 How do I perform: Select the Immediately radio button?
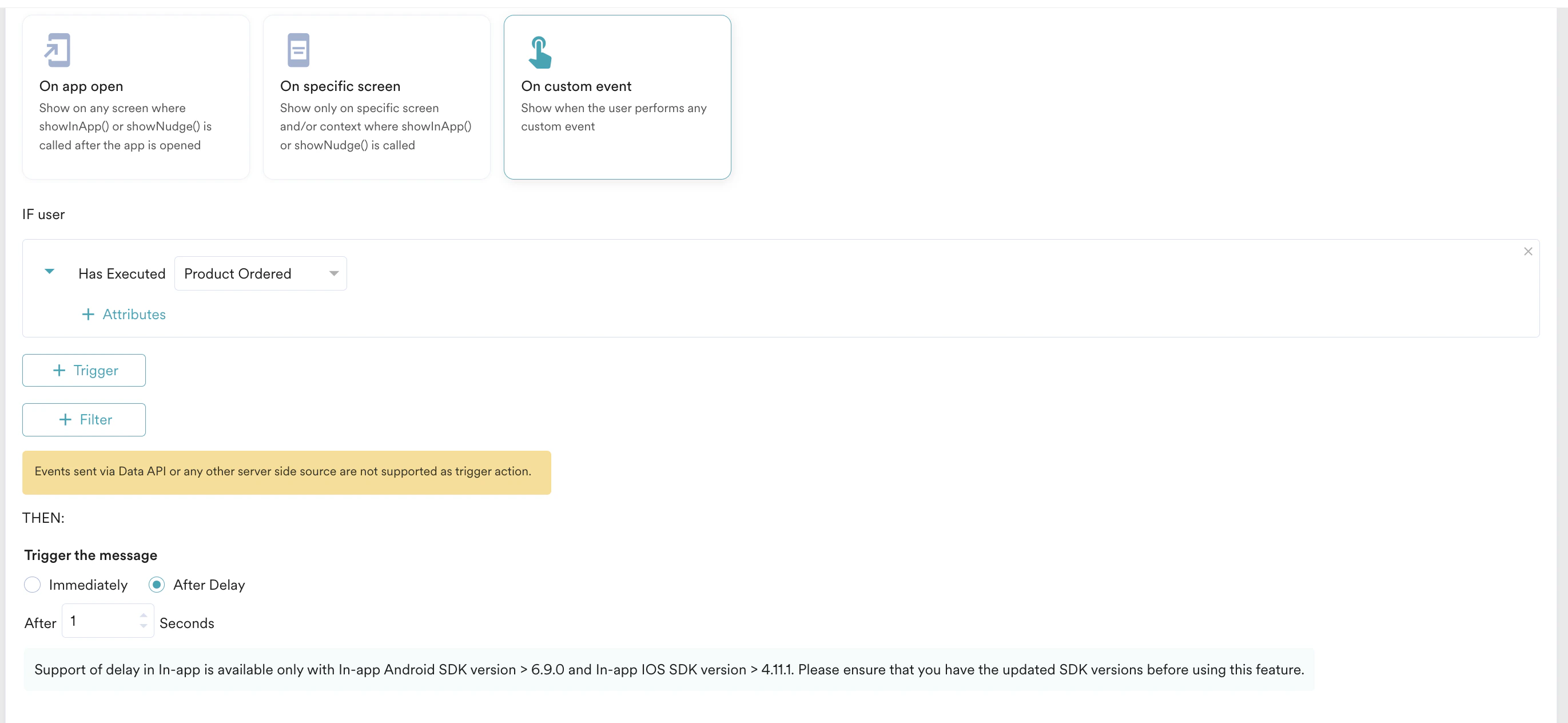(32, 584)
